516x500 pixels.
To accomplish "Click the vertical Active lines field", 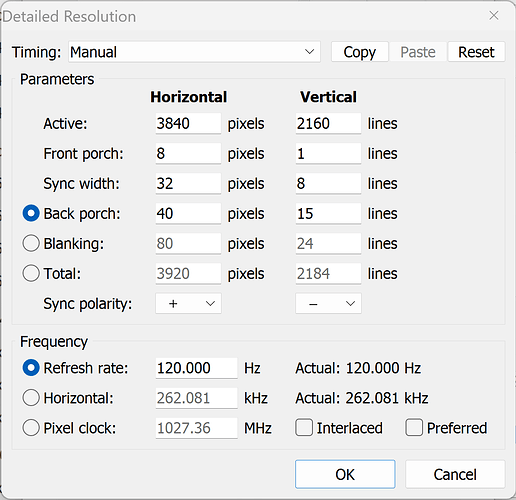I will (x=328, y=124).
